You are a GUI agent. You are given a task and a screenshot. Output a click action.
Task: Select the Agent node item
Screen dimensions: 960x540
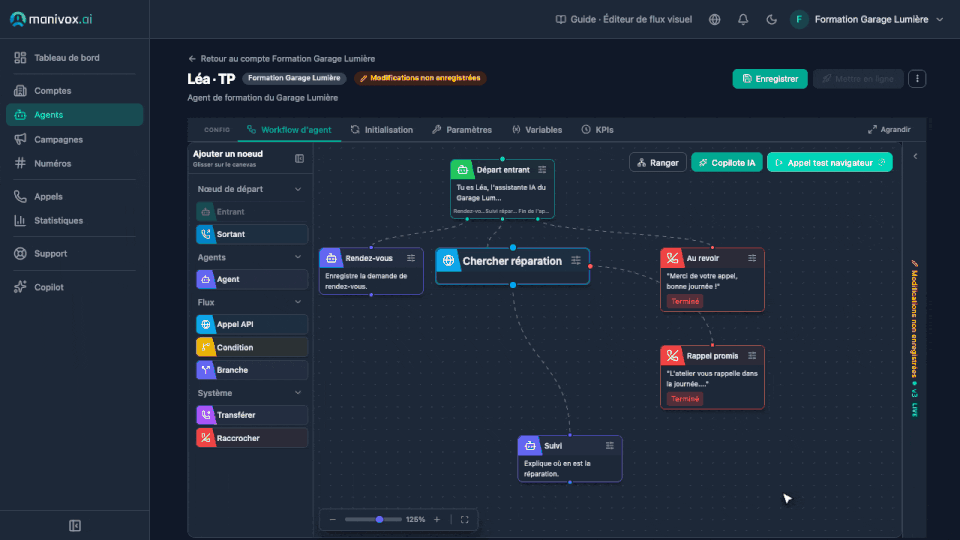[x=252, y=279]
